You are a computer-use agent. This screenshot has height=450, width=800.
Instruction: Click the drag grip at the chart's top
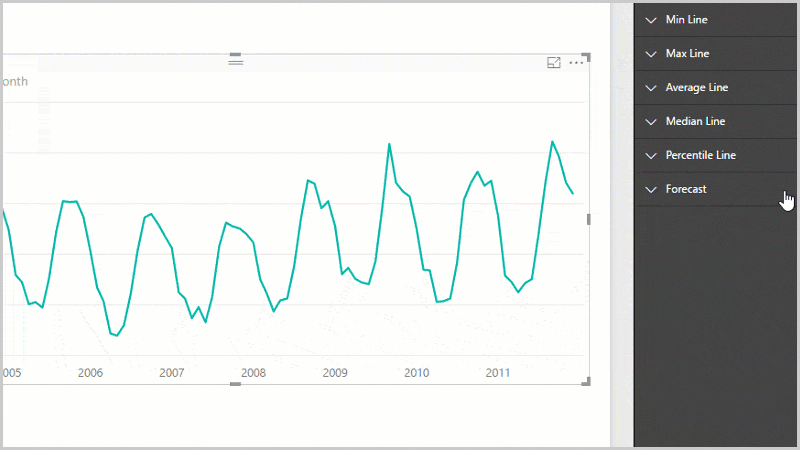pyautogui.click(x=236, y=60)
